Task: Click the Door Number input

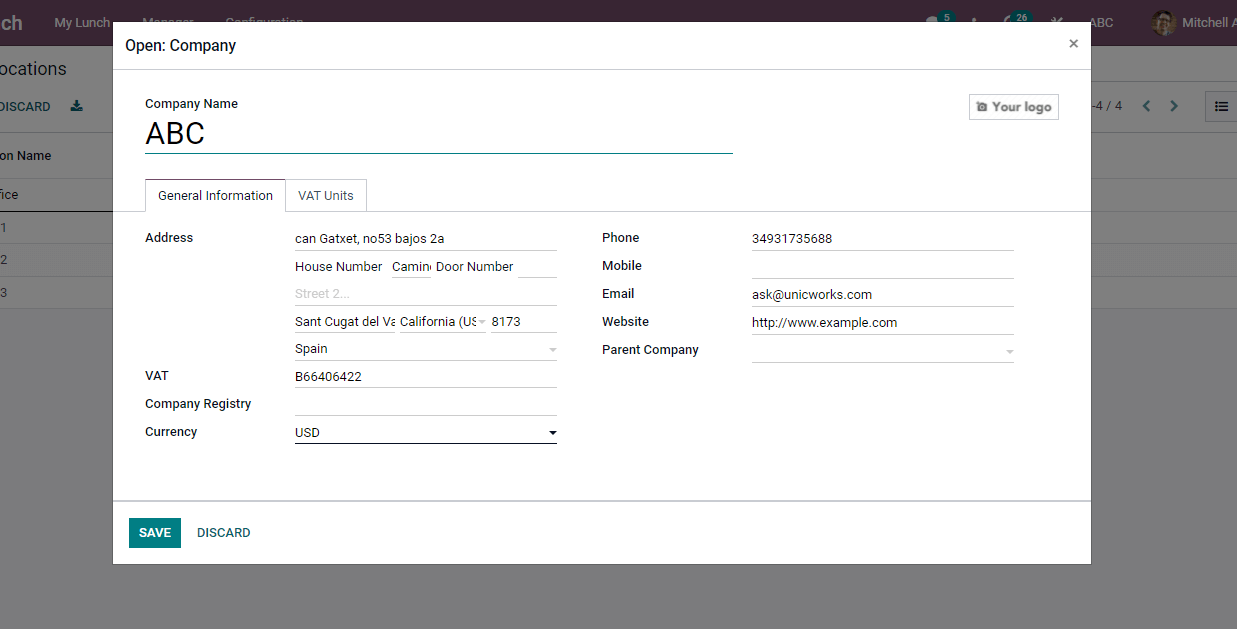Action: 537,267
